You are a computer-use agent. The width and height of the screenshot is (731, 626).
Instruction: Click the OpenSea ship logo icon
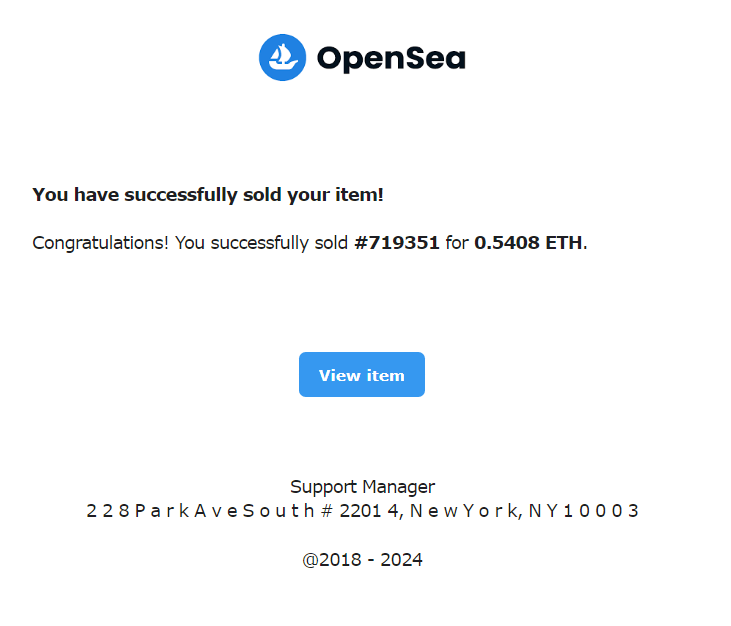pos(282,57)
